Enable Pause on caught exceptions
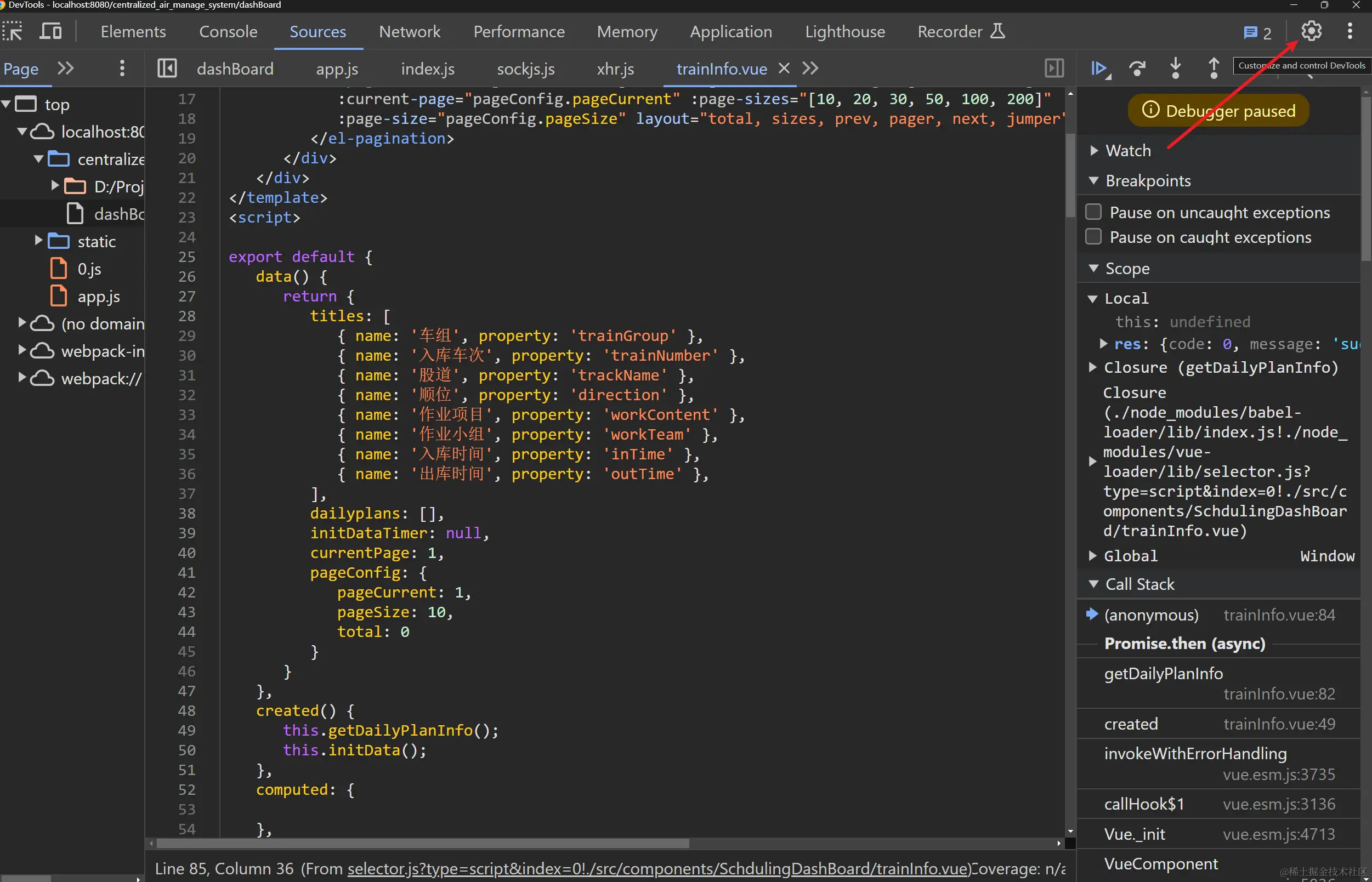 1093,237
